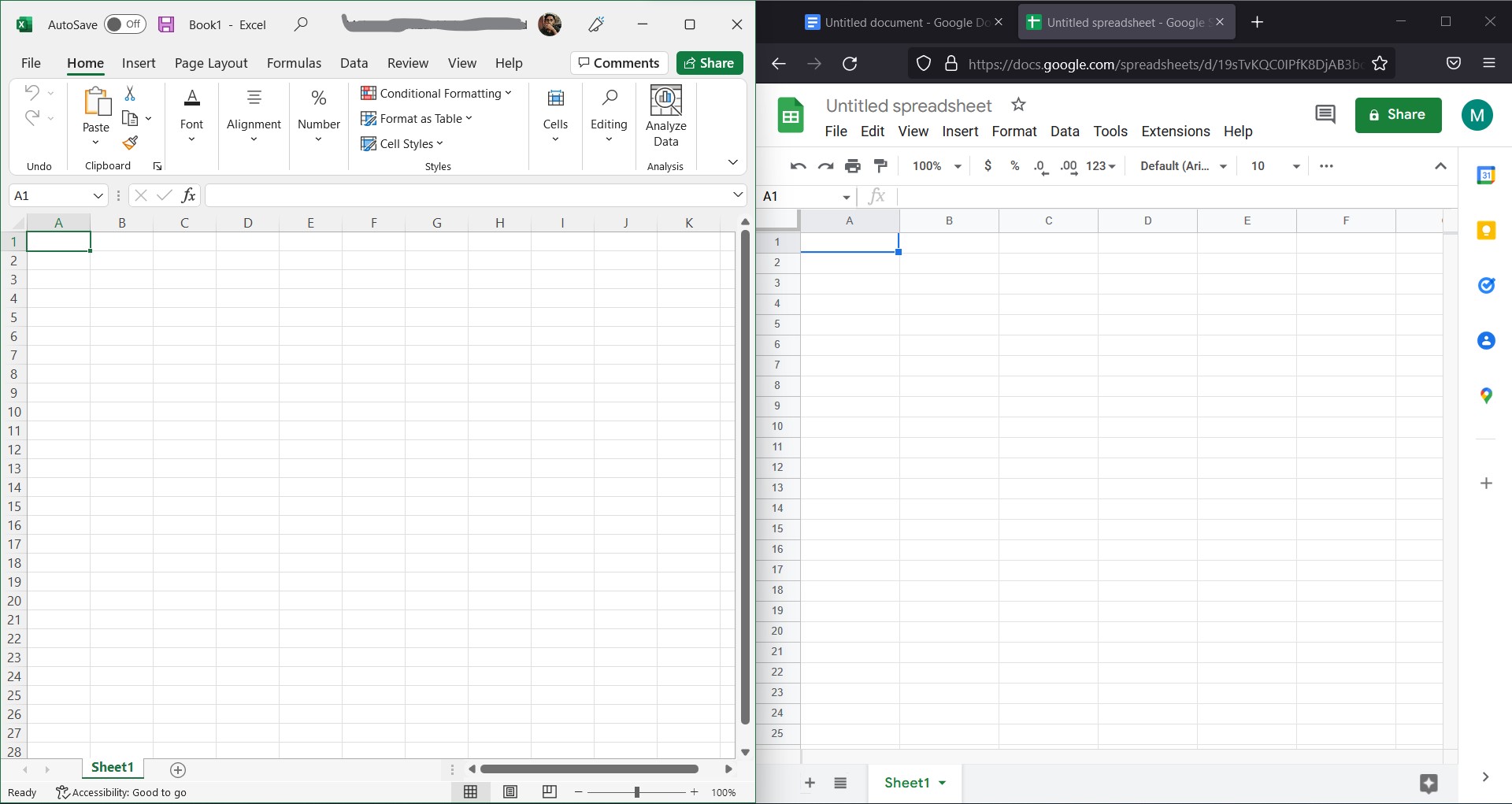Switch Excel to Normal view
This screenshot has width=1512, height=804.
coord(470,792)
